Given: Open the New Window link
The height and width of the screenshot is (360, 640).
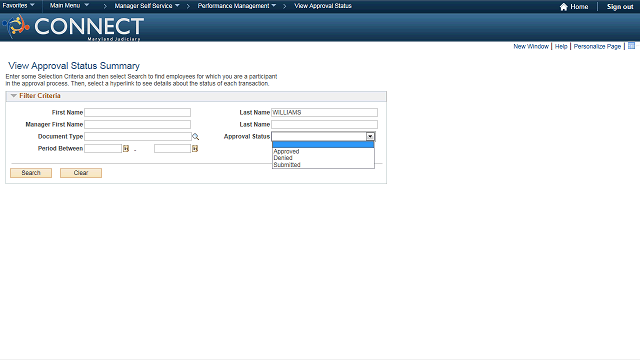Looking at the screenshot, I should (531, 47).
